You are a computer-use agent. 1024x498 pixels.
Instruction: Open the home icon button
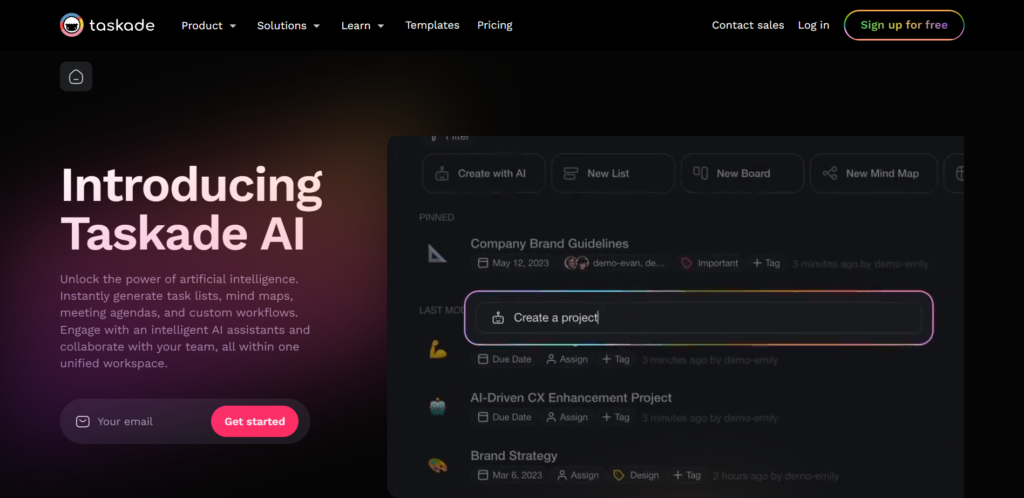tap(76, 76)
